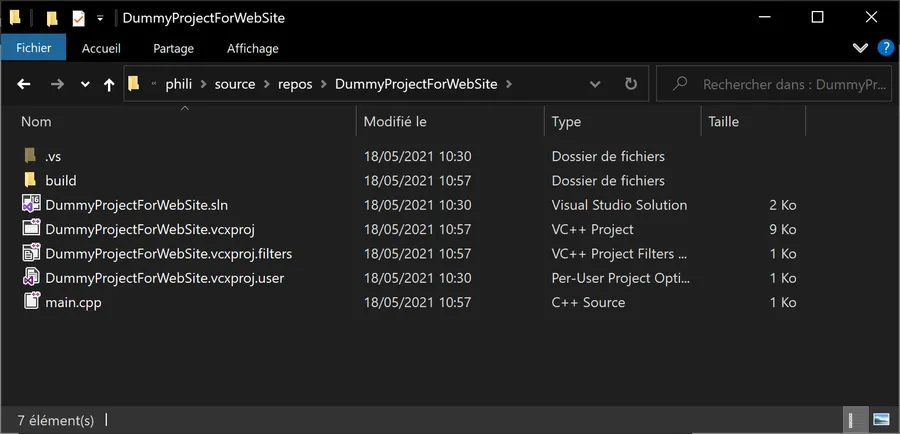Select the main.cpp source file icon
The height and width of the screenshot is (434, 900).
coord(31,301)
